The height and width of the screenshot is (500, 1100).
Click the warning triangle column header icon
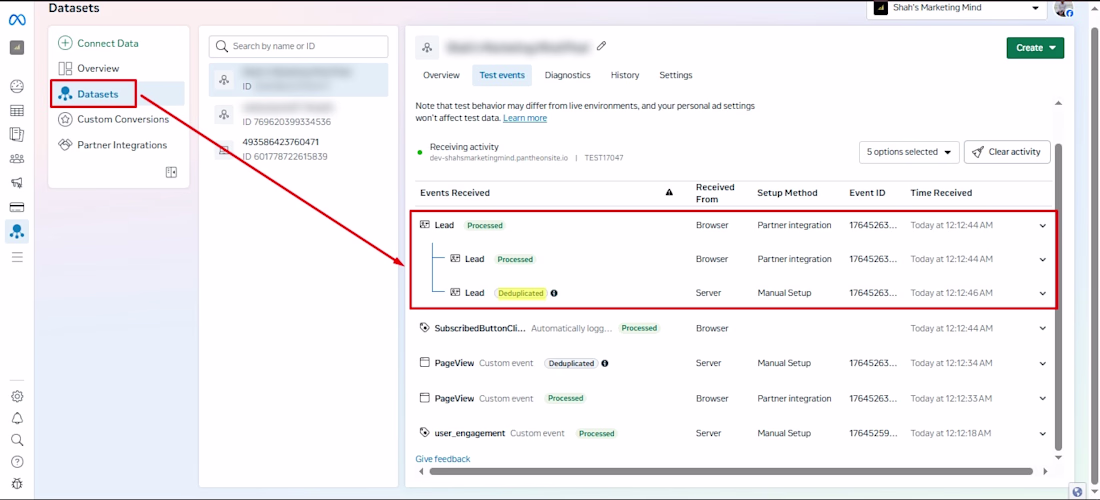click(669, 192)
